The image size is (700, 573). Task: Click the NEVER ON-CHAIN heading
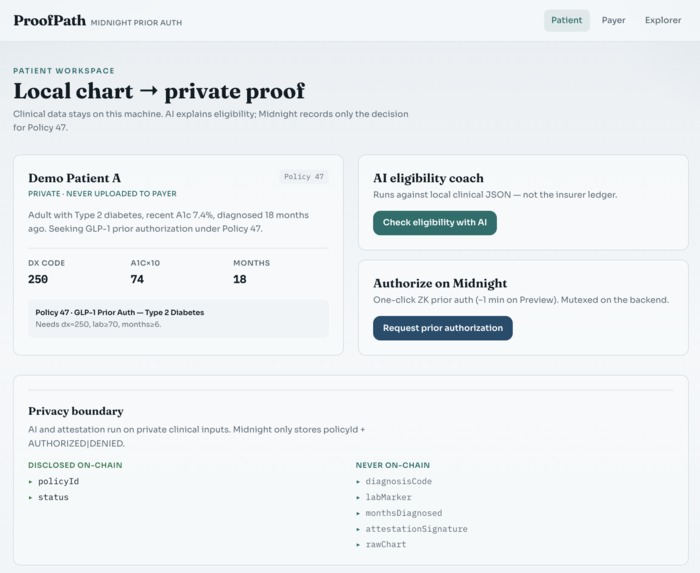tap(393, 465)
